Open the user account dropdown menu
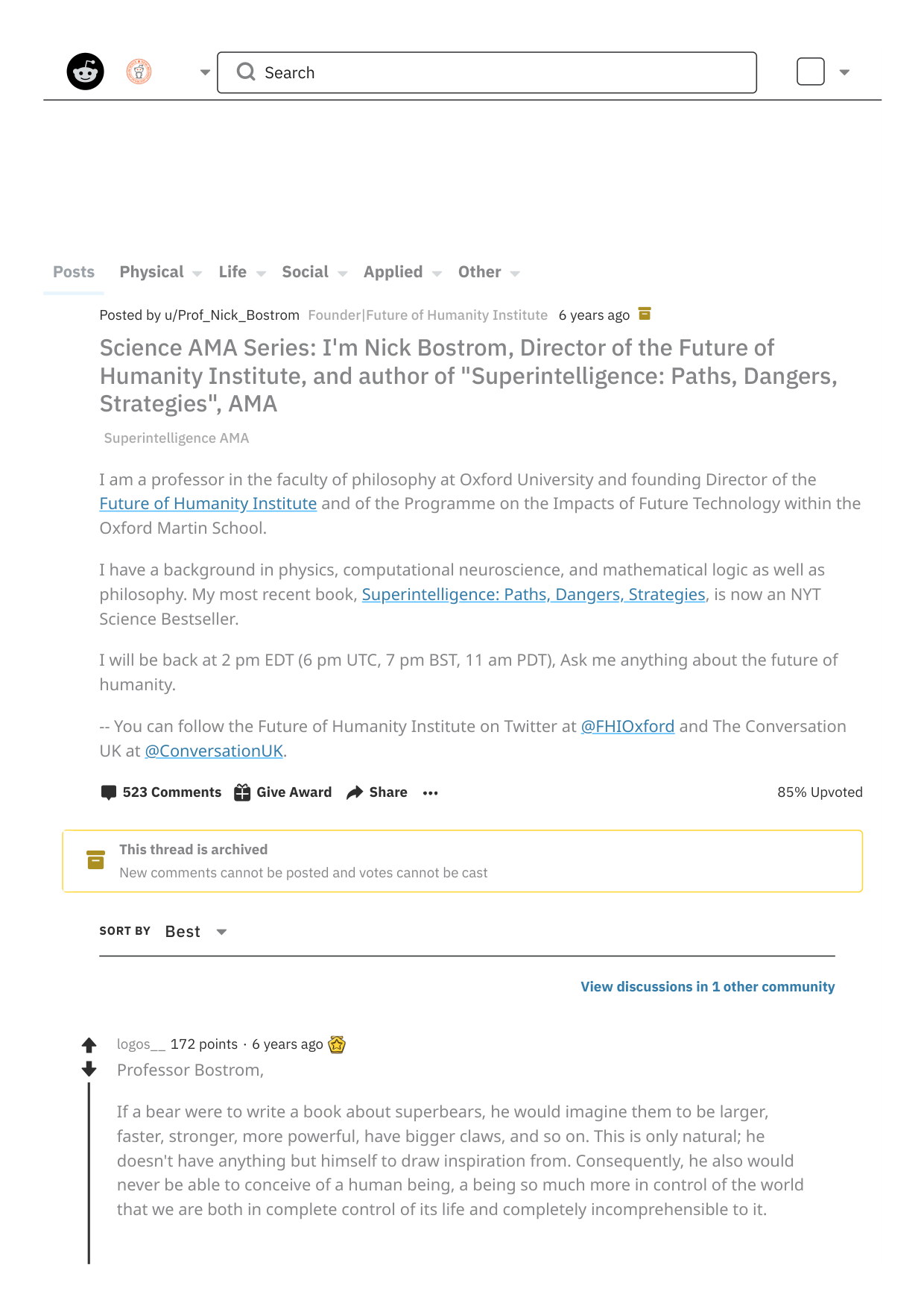 (x=844, y=72)
